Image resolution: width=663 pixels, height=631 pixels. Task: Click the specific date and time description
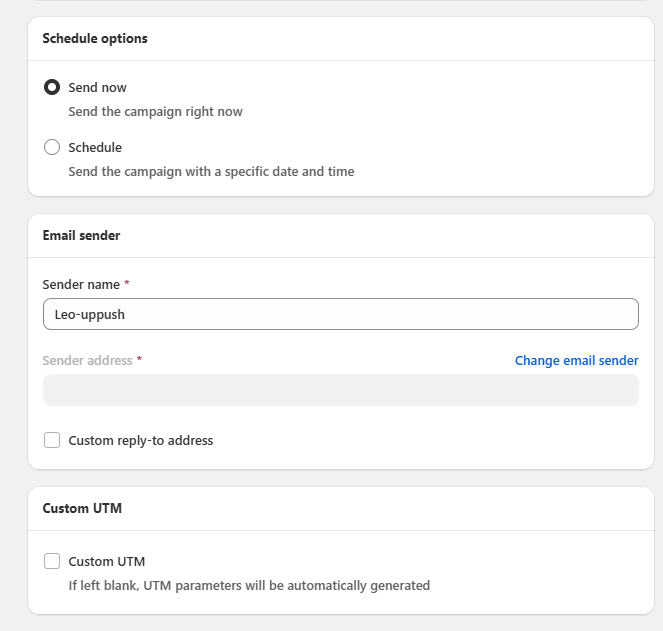(x=211, y=172)
